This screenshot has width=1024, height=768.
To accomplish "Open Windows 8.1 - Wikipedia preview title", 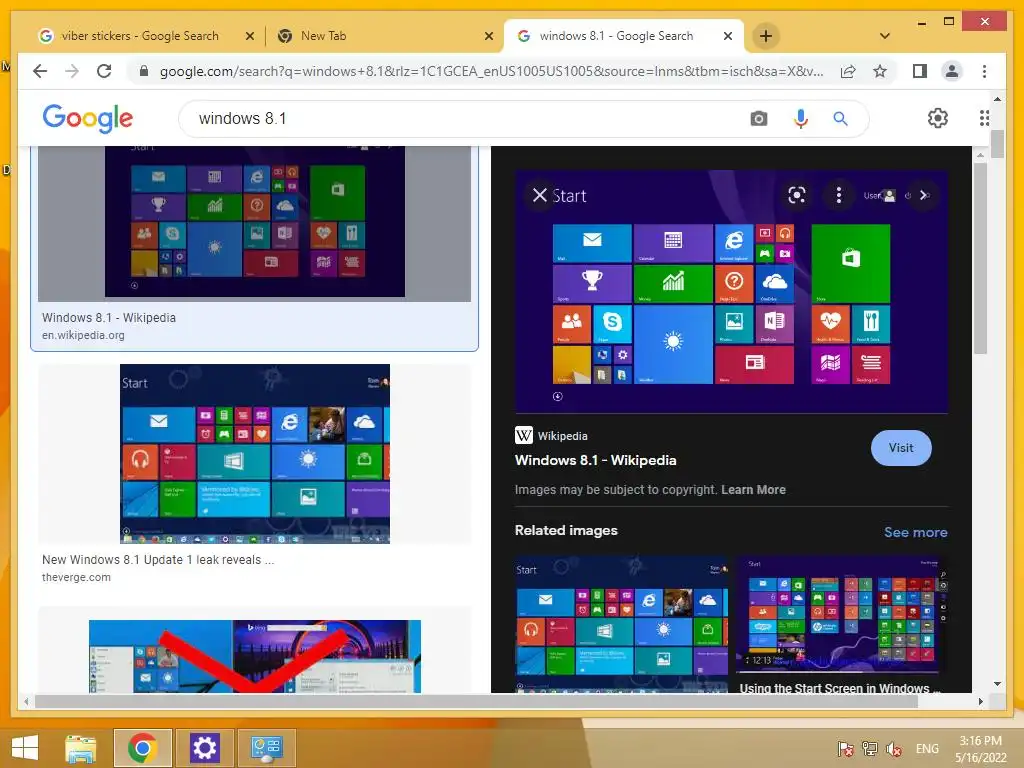I will [595, 460].
